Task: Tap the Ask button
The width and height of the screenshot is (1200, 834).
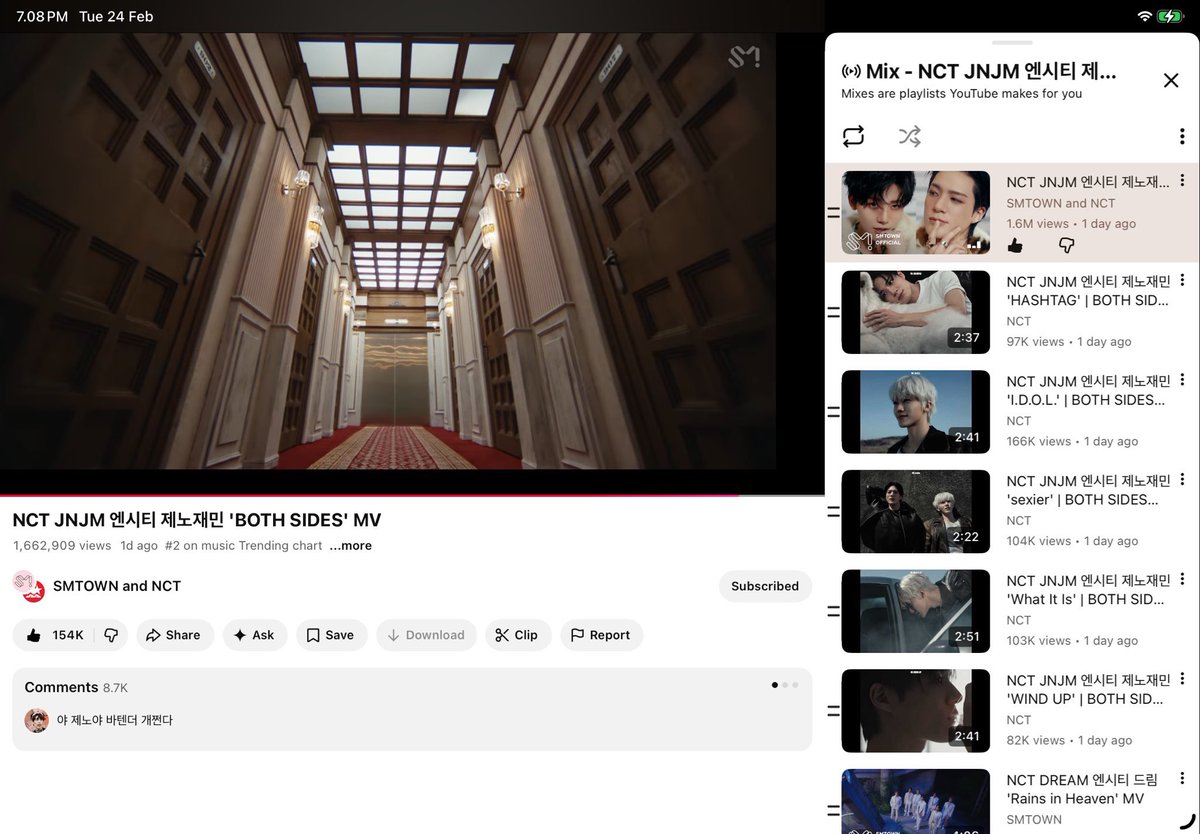Action: (x=255, y=635)
